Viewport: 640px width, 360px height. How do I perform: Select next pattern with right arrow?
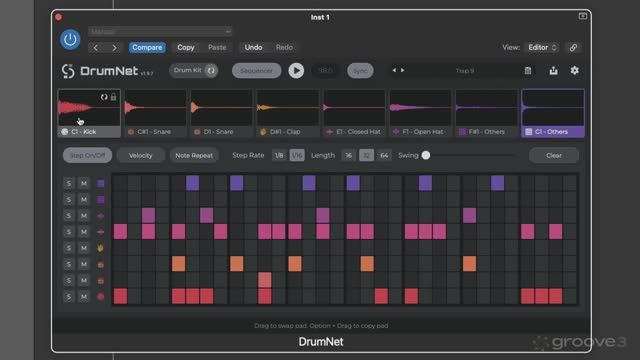tap(403, 70)
